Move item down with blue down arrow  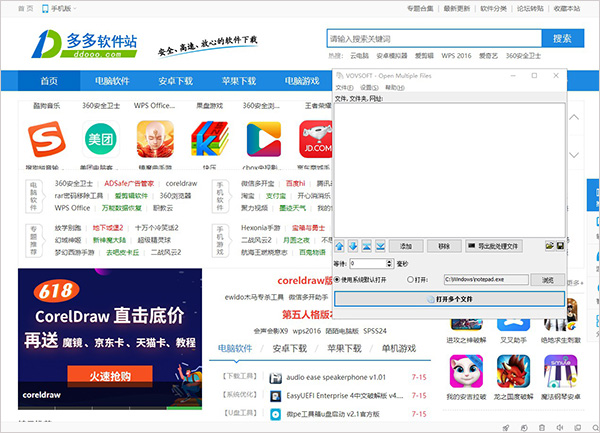[x=353, y=246]
